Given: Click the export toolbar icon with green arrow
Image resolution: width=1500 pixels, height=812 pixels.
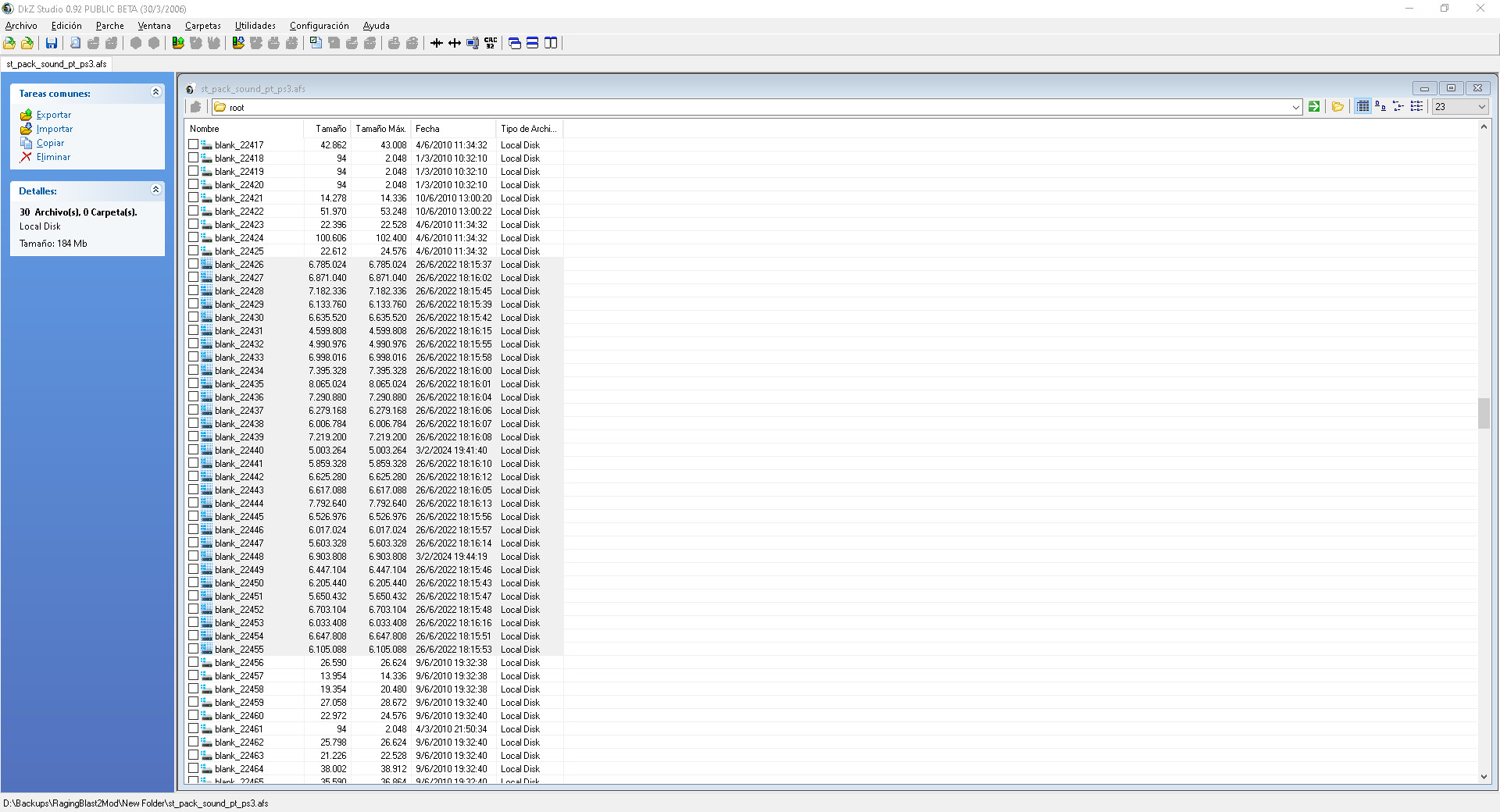Looking at the screenshot, I should (x=178, y=43).
